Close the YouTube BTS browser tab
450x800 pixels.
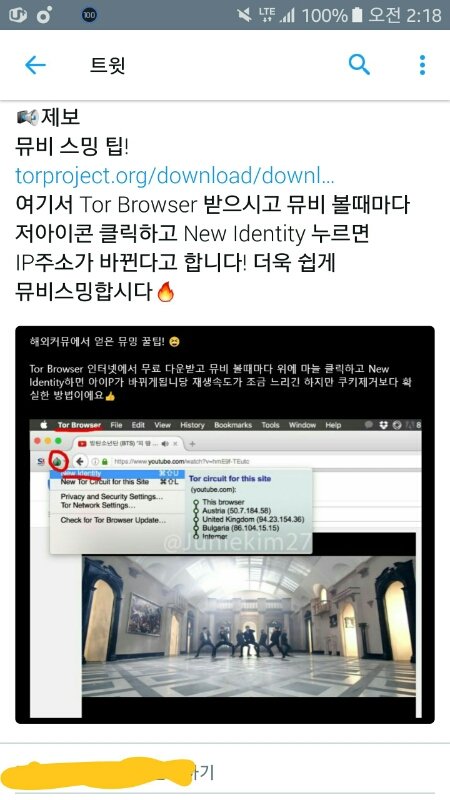click(176, 444)
